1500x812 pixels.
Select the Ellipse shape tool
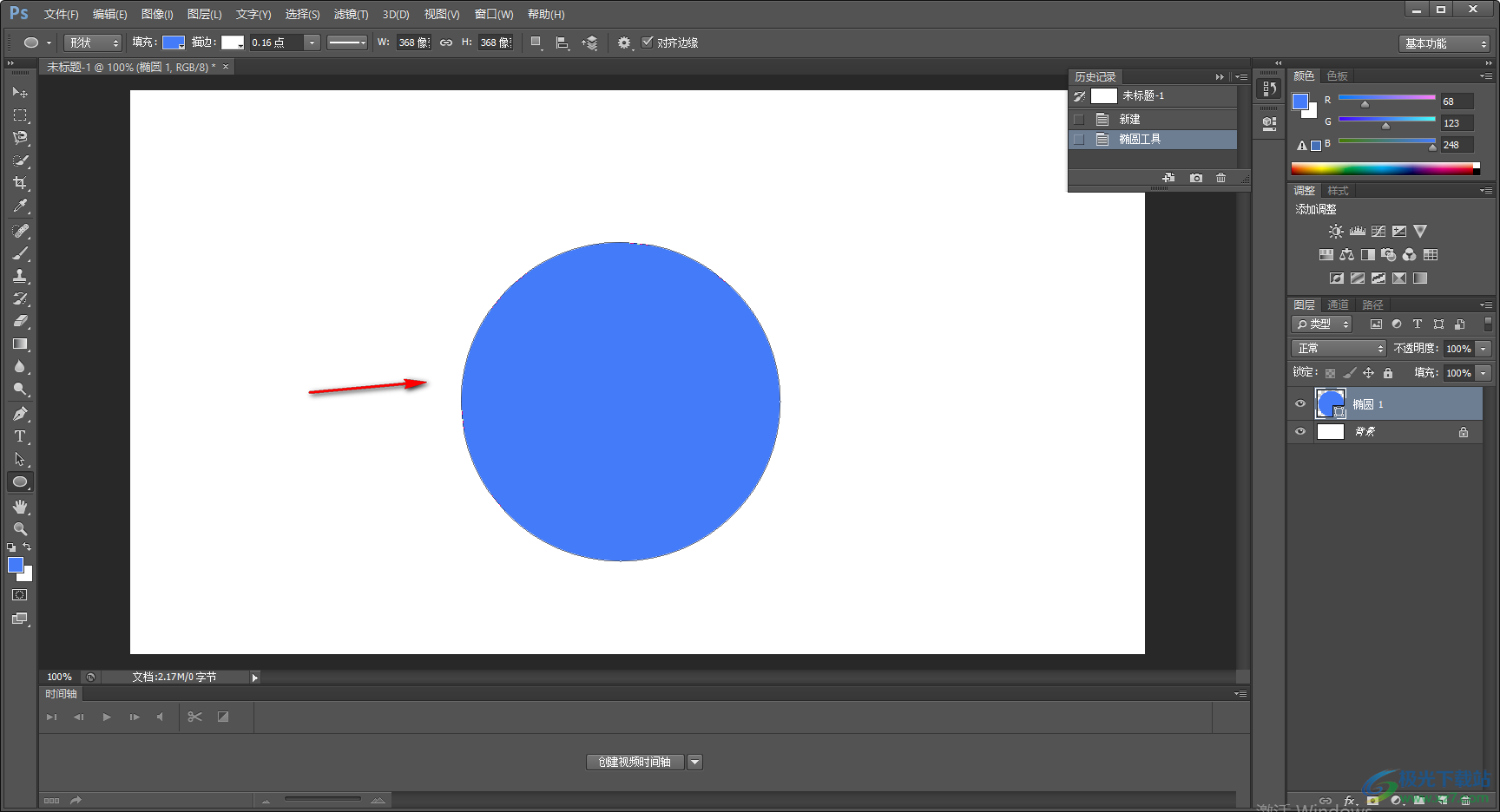click(x=20, y=481)
